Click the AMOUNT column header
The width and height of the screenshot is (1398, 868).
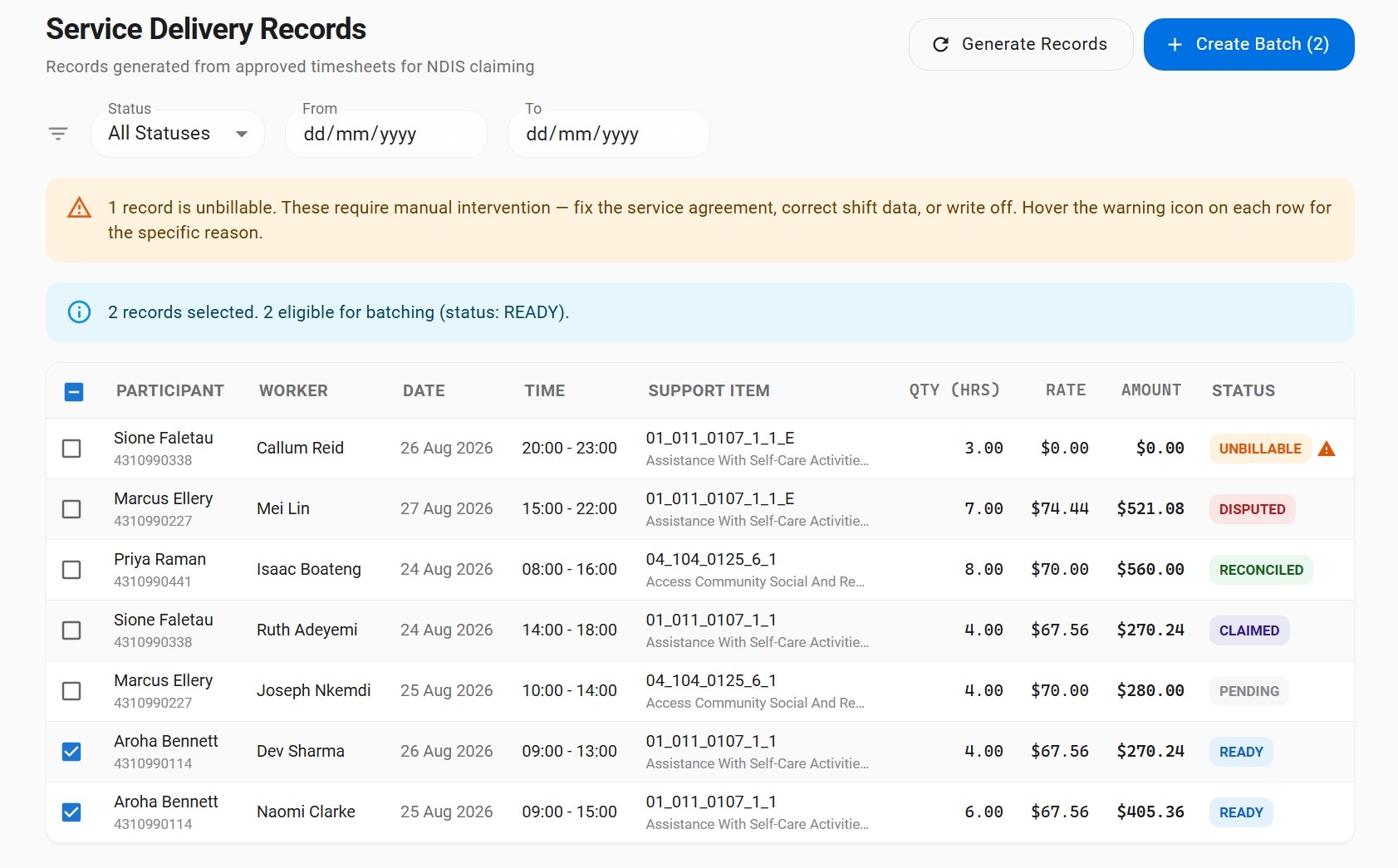tap(1151, 390)
